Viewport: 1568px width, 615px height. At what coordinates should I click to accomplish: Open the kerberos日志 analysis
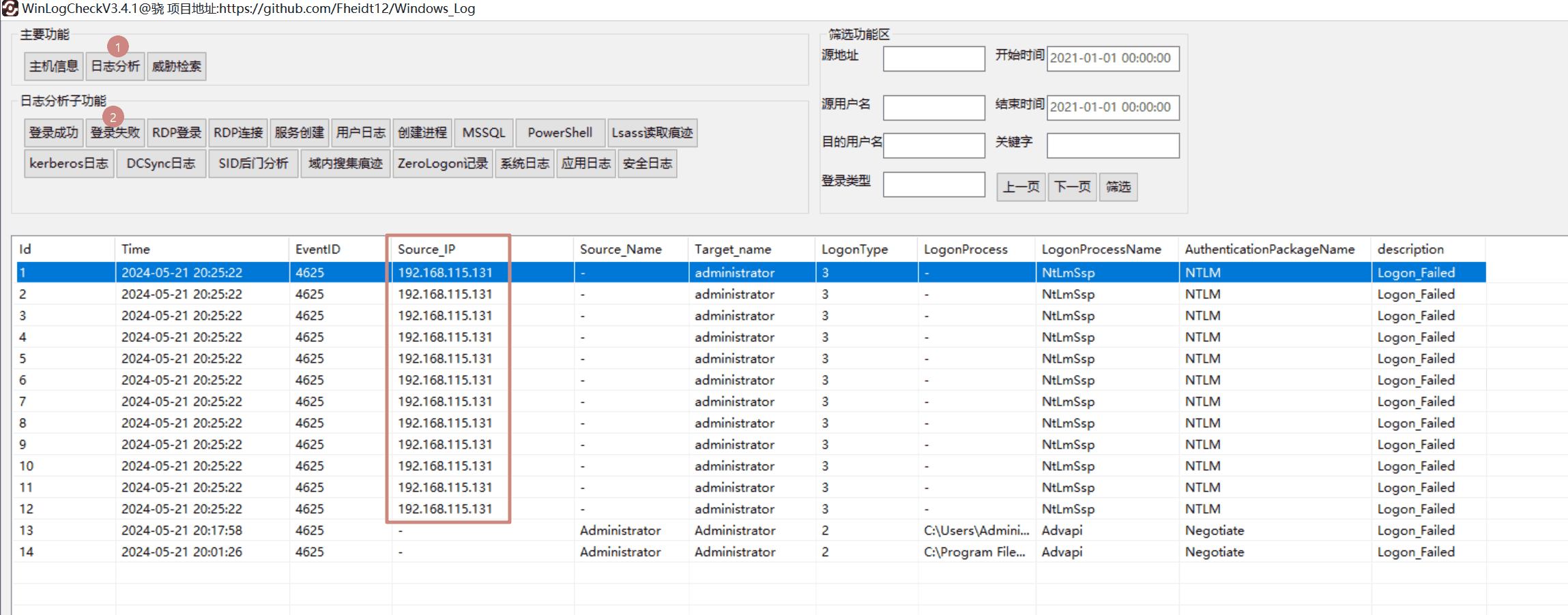point(68,164)
